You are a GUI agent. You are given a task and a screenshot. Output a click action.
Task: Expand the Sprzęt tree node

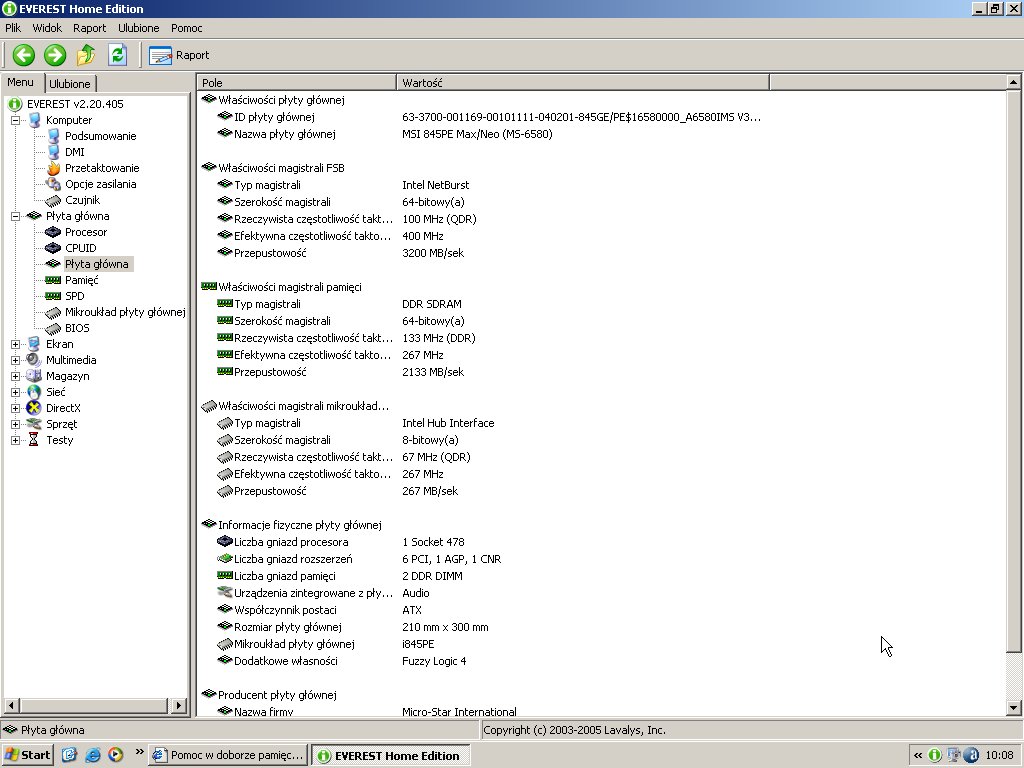pos(16,424)
